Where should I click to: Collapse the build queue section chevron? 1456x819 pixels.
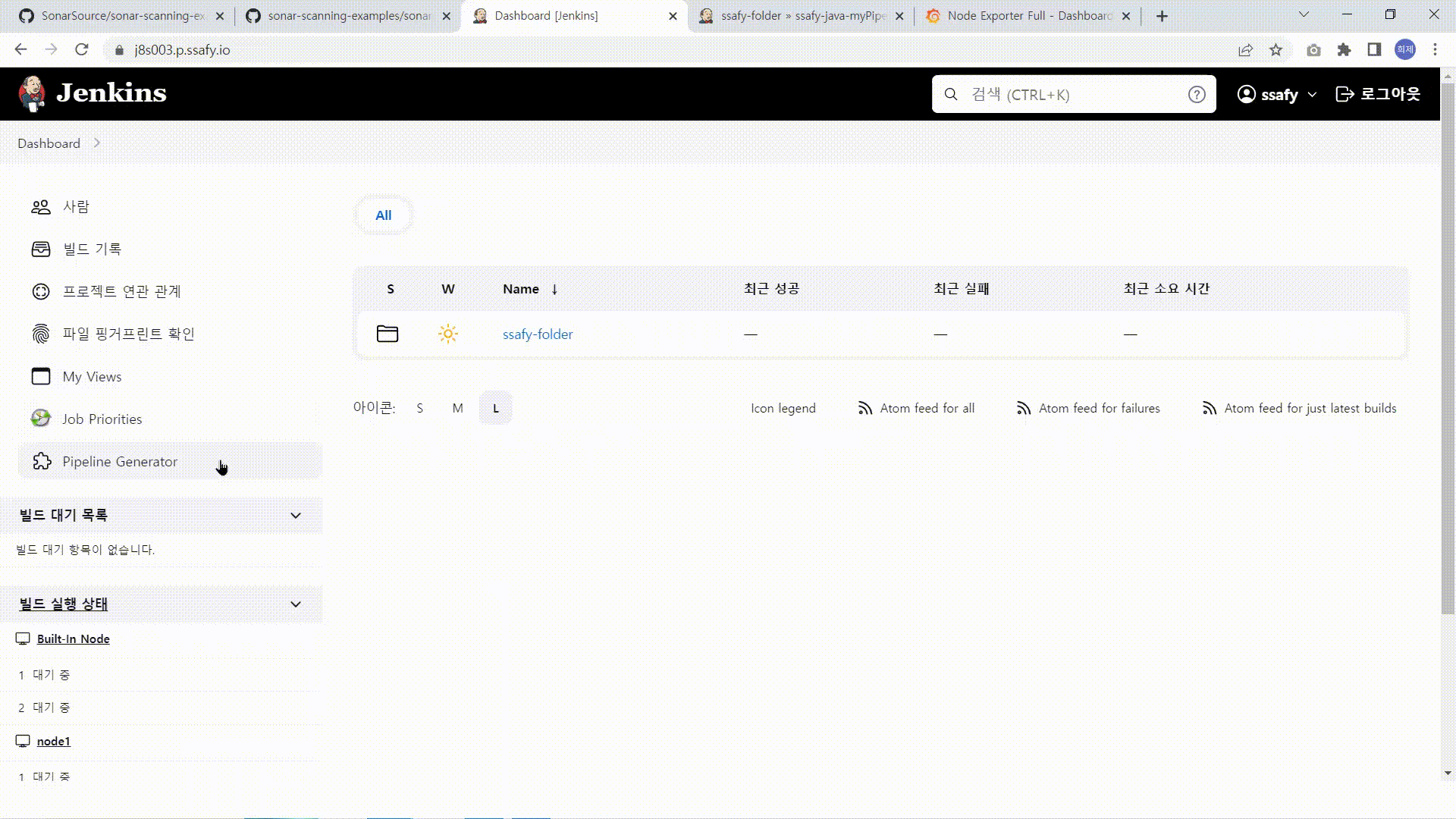(296, 516)
